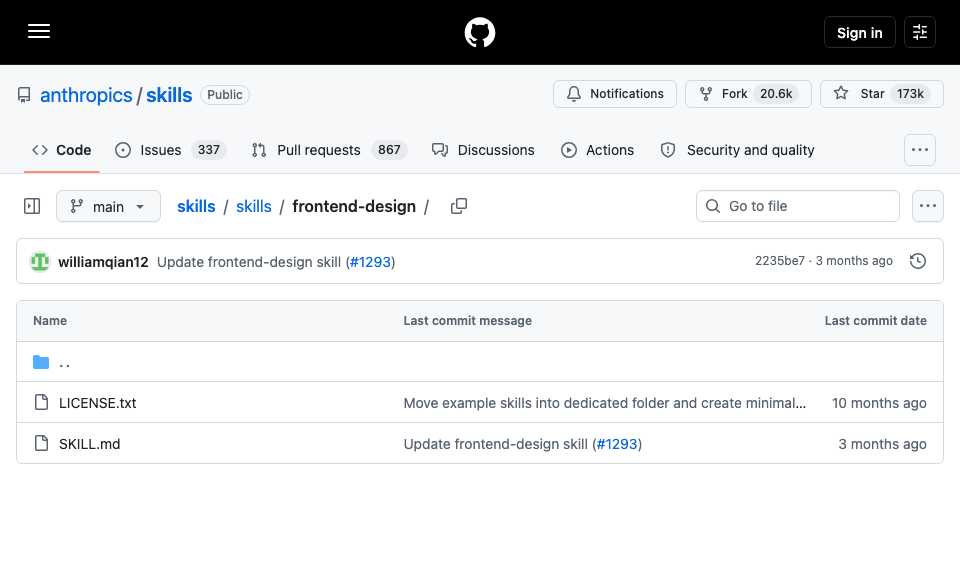Open commit 2235be7
The width and height of the screenshot is (960, 570).
(x=779, y=261)
